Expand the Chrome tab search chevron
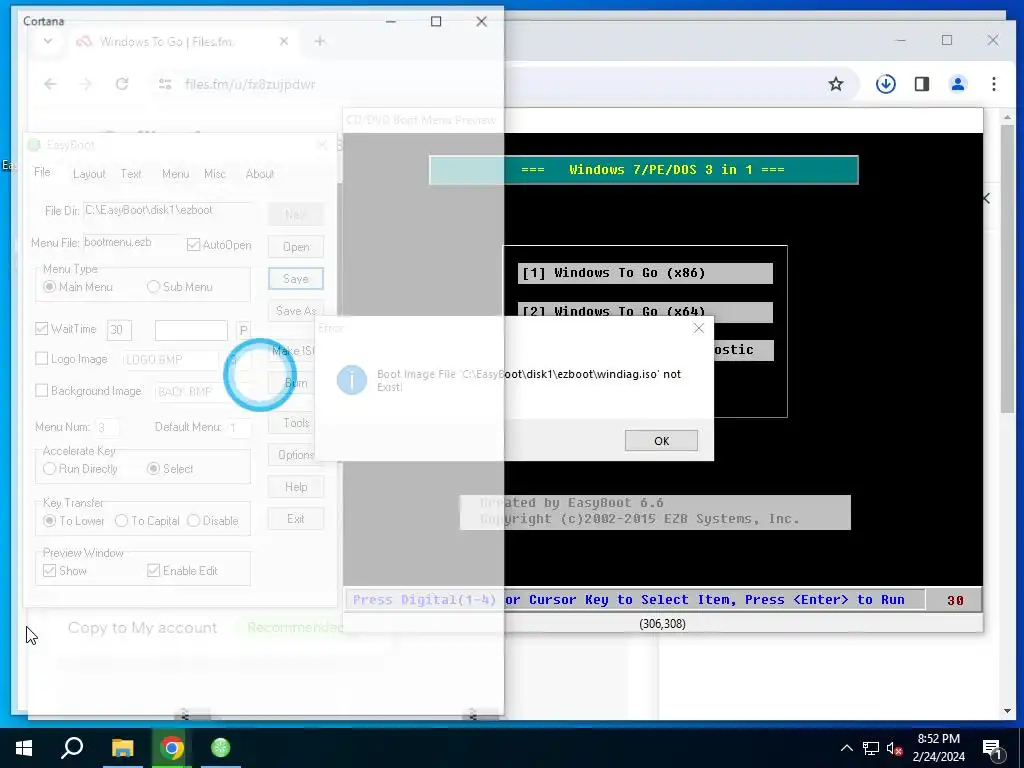 [48, 41]
